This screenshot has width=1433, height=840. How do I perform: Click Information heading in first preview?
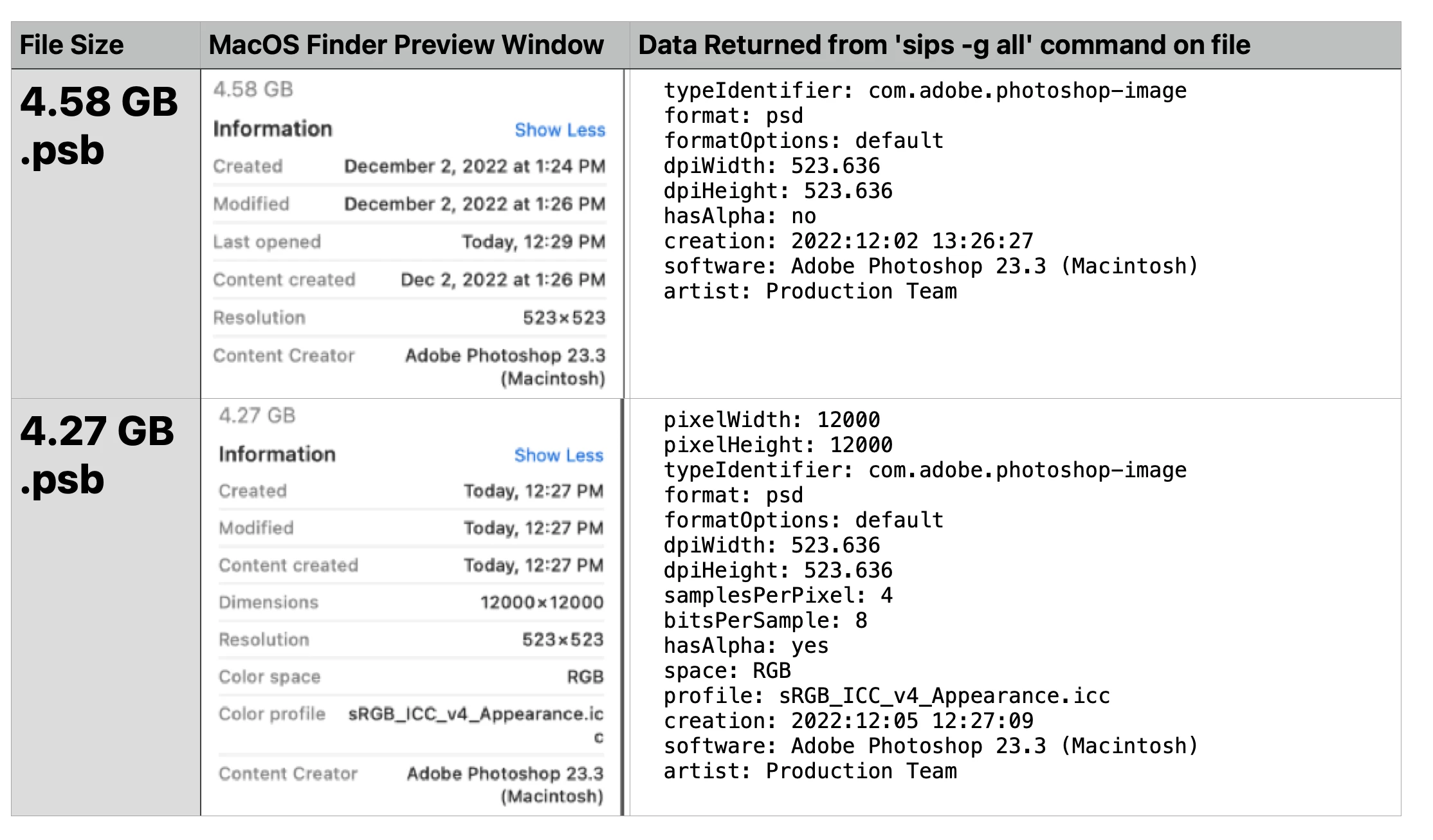tap(273, 129)
